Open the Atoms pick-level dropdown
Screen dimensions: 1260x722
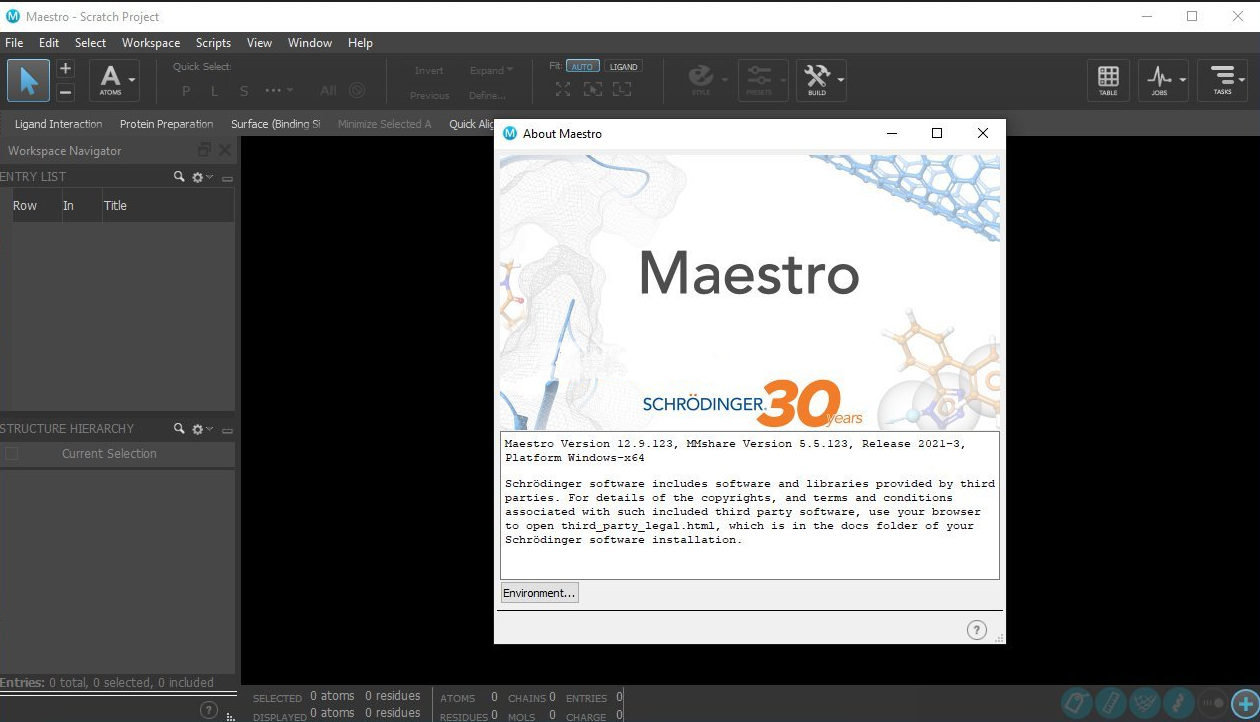pyautogui.click(x=114, y=80)
